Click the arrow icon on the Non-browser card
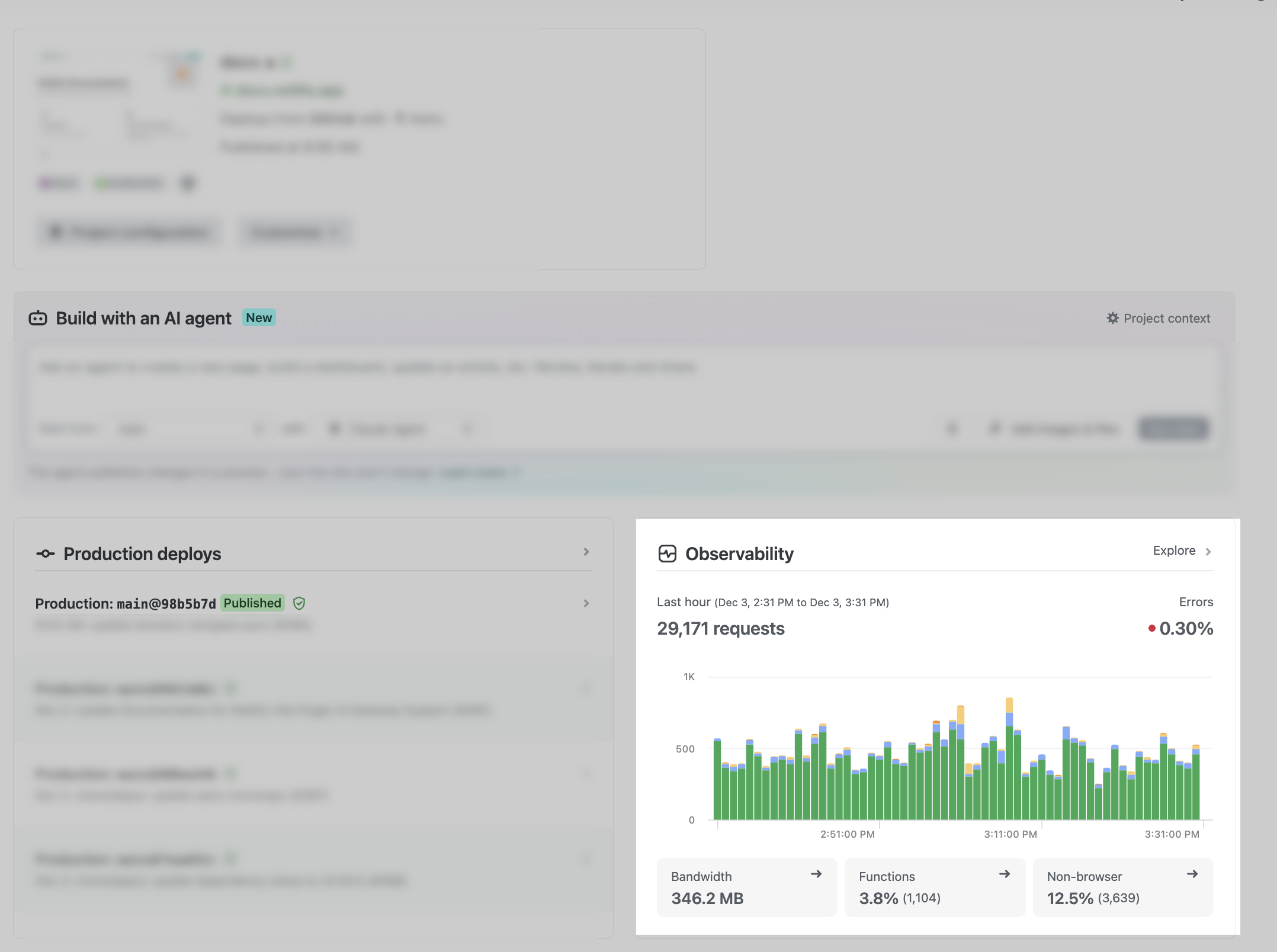The height and width of the screenshot is (952, 1277). pyautogui.click(x=1192, y=874)
